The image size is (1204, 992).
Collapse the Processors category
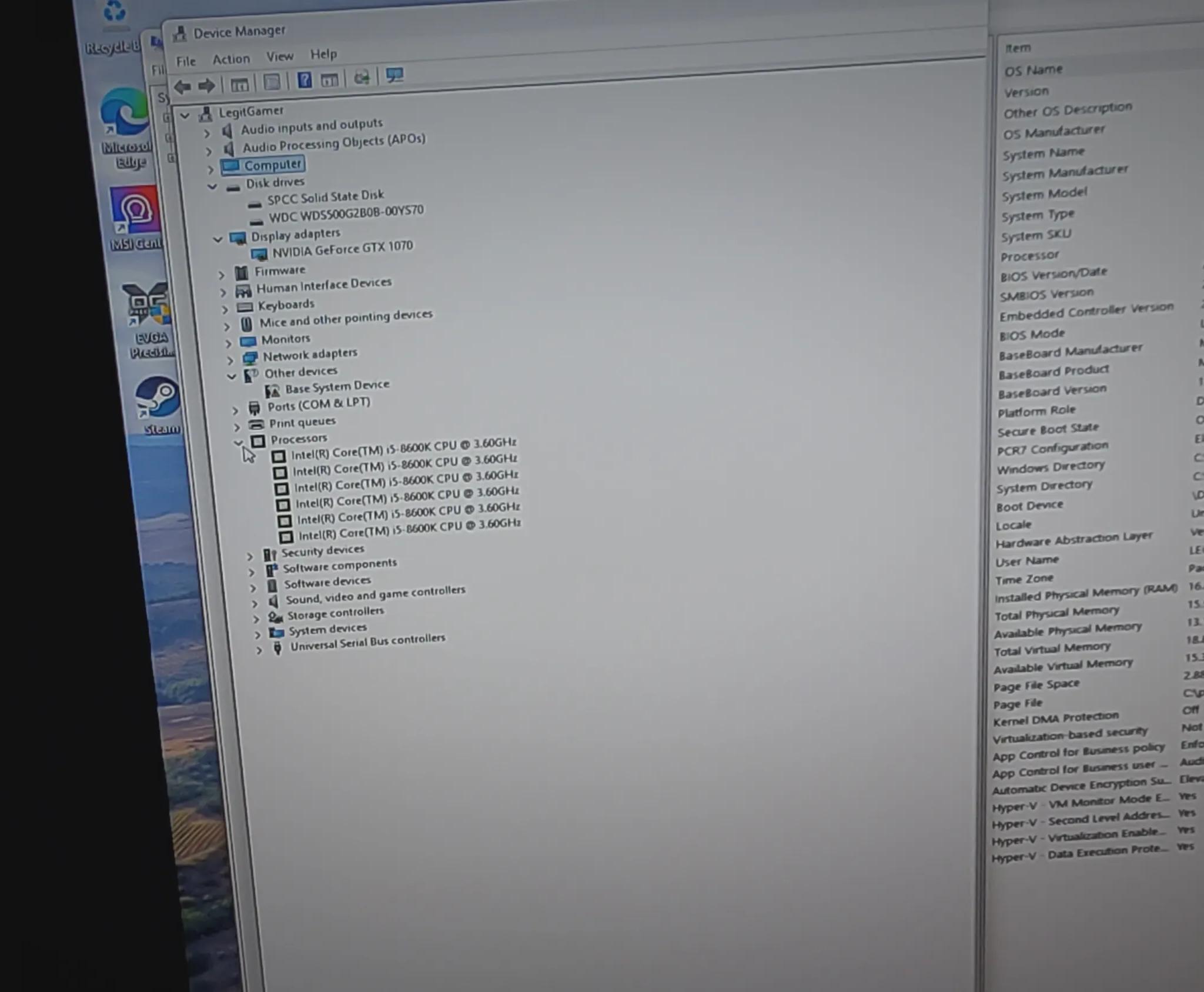[x=238, y=442]
